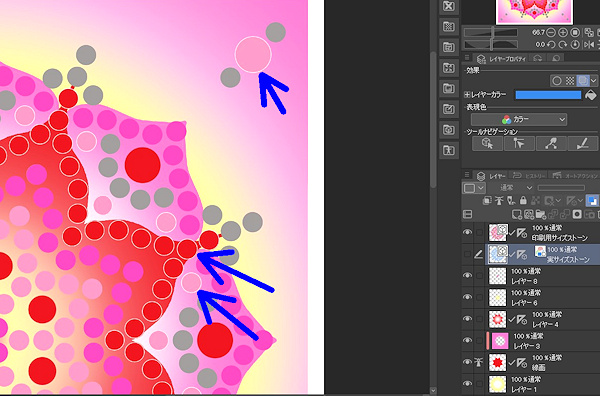
Task: Click レイヤー 3 pink thumbnail
Action: [x=500, y=341]
